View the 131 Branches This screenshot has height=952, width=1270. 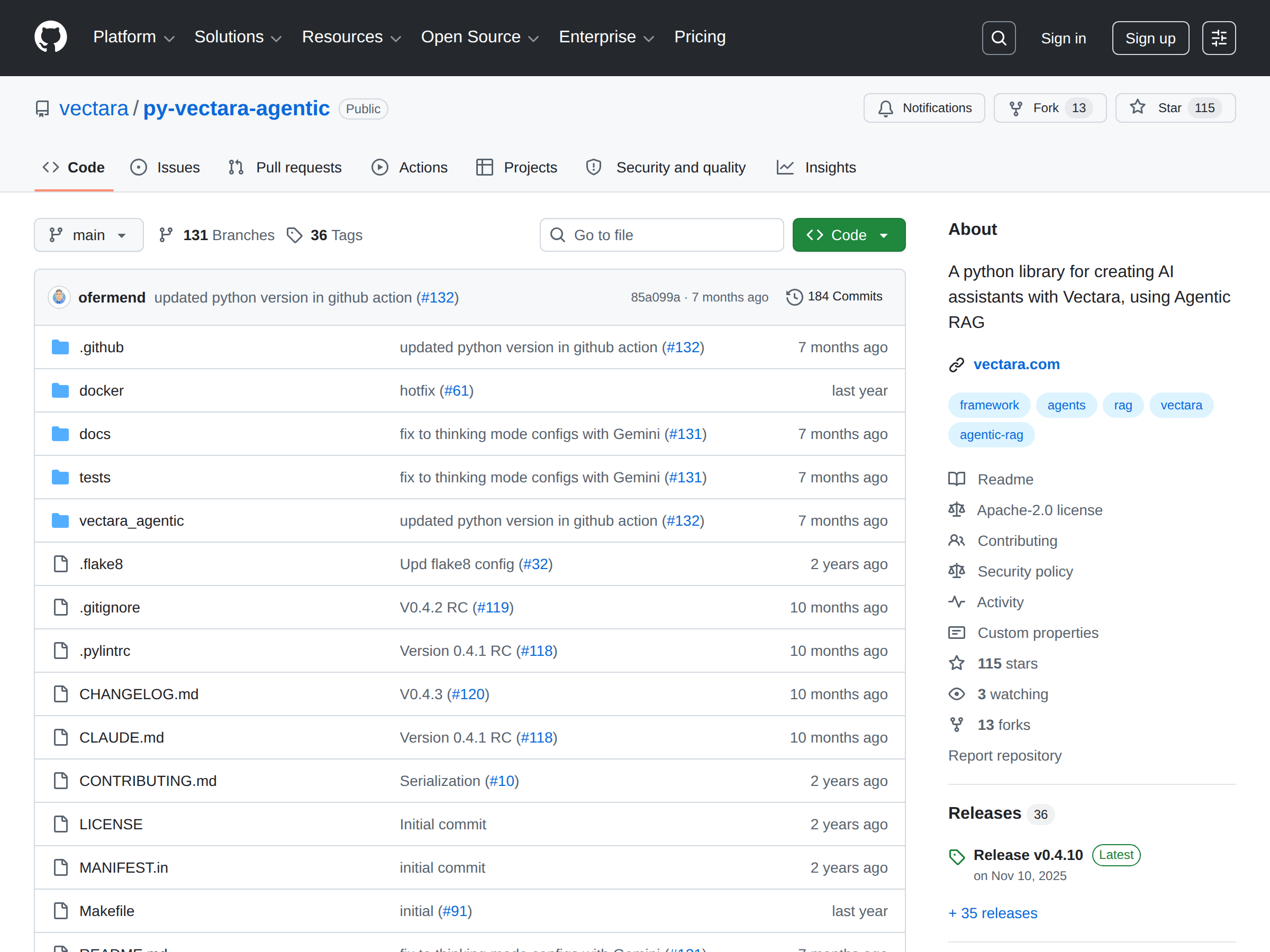pos(216,235)
